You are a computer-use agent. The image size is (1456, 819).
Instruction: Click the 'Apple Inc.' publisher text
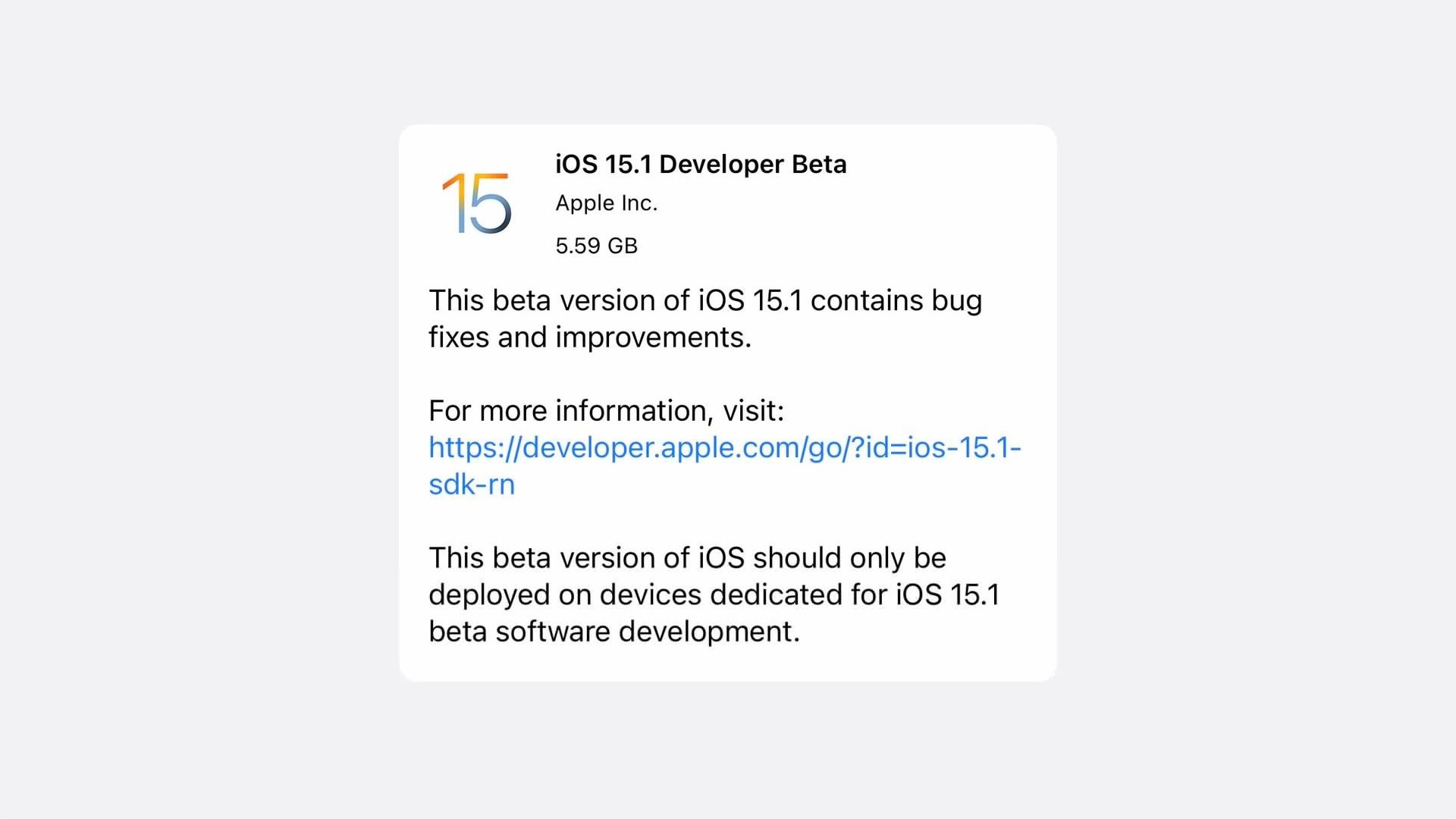tap(606, 203)
